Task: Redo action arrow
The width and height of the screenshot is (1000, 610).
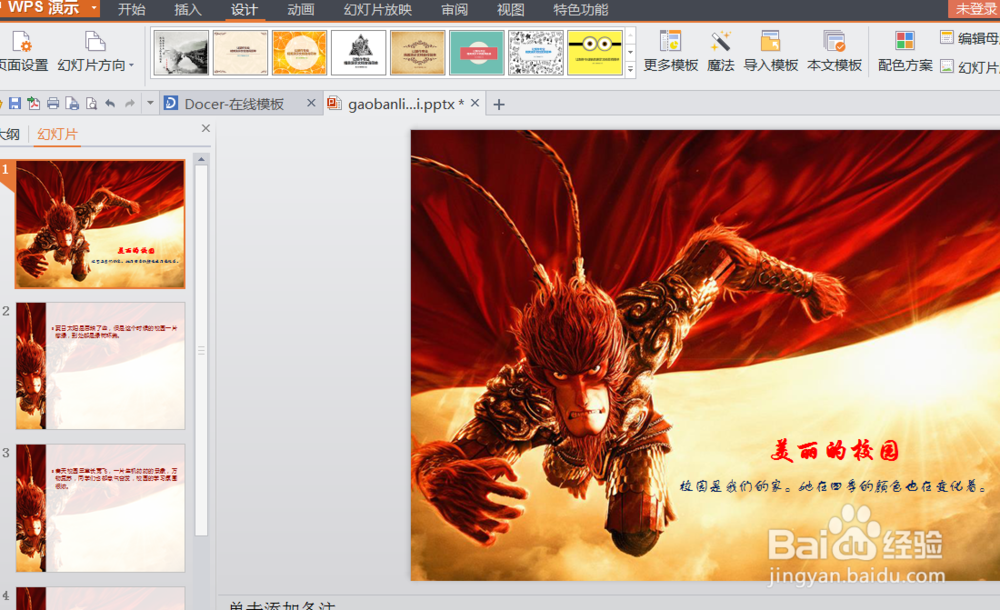Action: coord(129,103)
